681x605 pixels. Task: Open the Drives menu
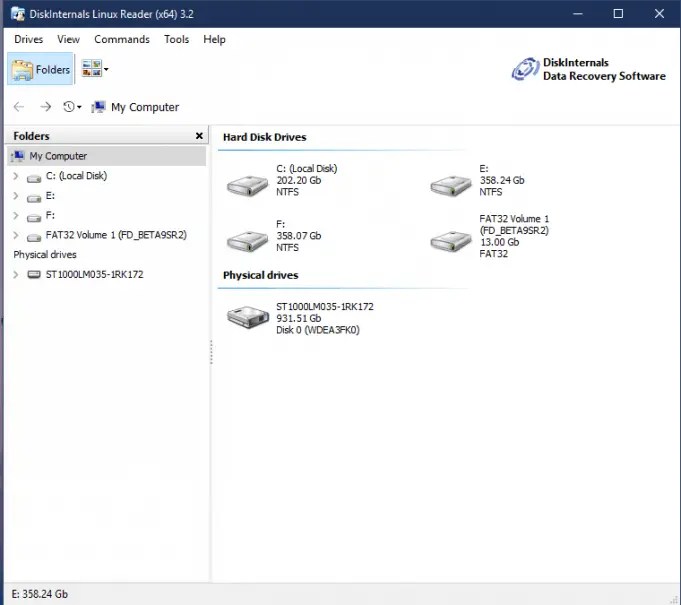(x=29, y=39)
